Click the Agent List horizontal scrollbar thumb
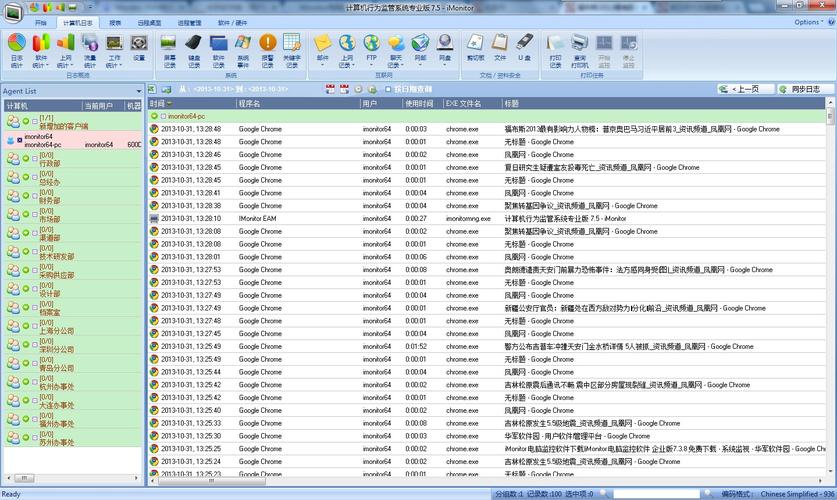 pyautogui.click(x=24, y=478)
